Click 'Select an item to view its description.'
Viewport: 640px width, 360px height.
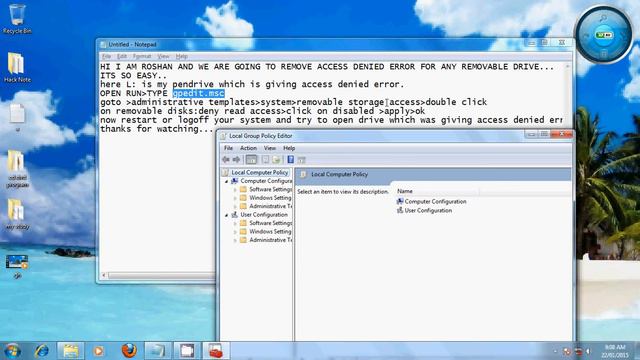343,191
